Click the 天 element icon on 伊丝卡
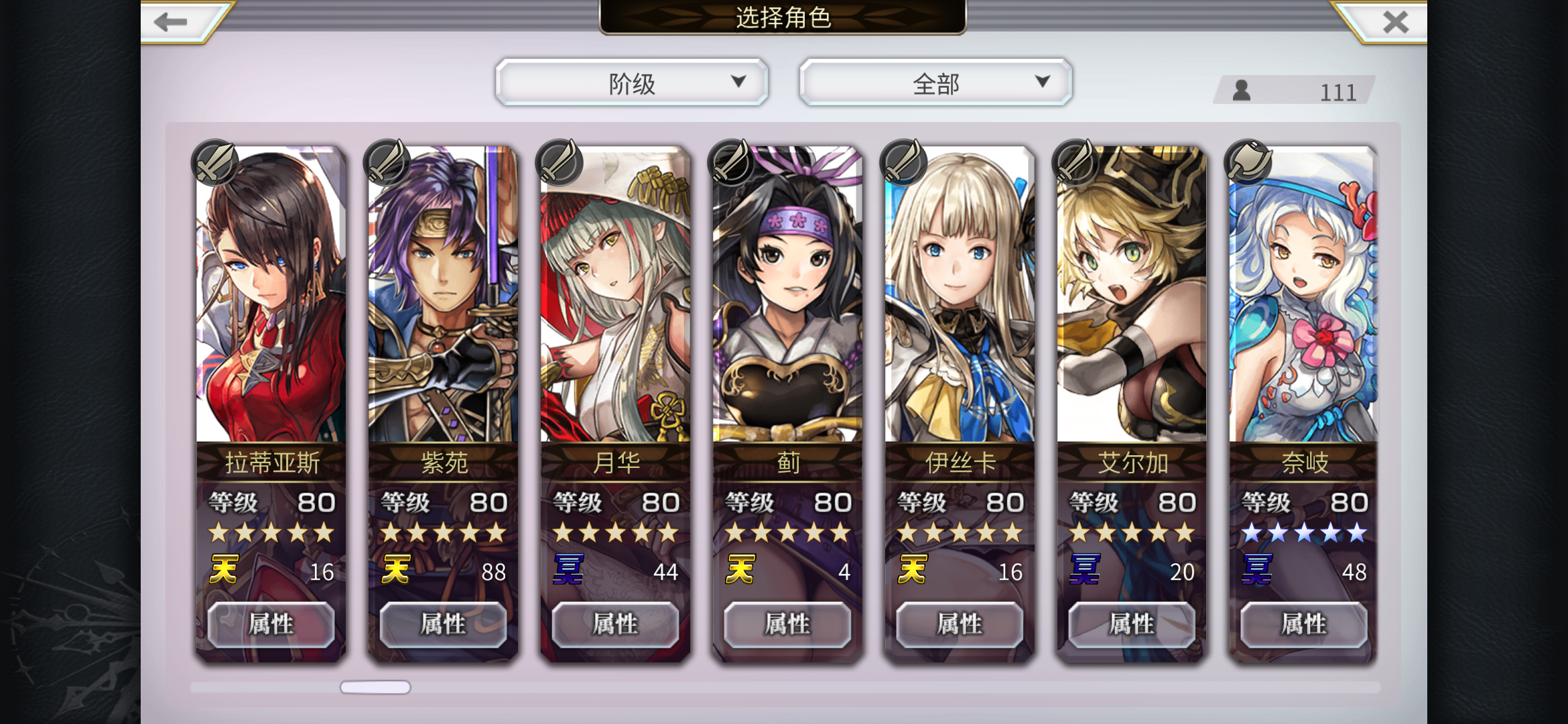The height and width of the screenshot is (724, 1568). [912, 570]
